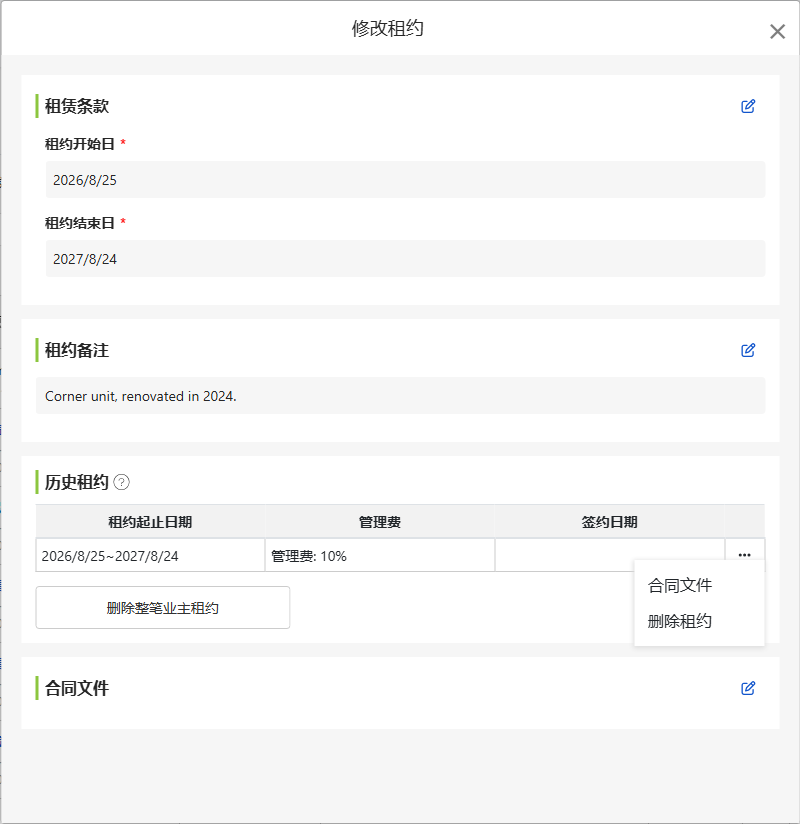
Task: Click the 租约起止日期 column header
Action: click(150, 522)
